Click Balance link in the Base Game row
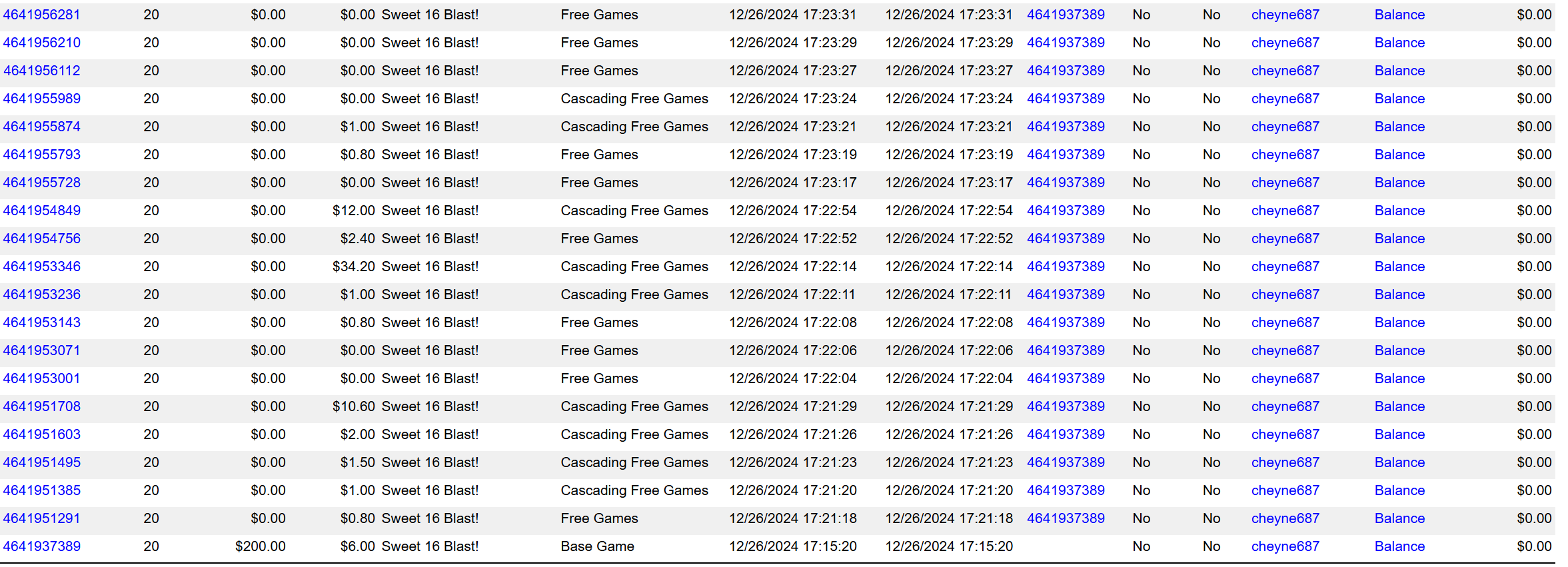 point(1399,546)
